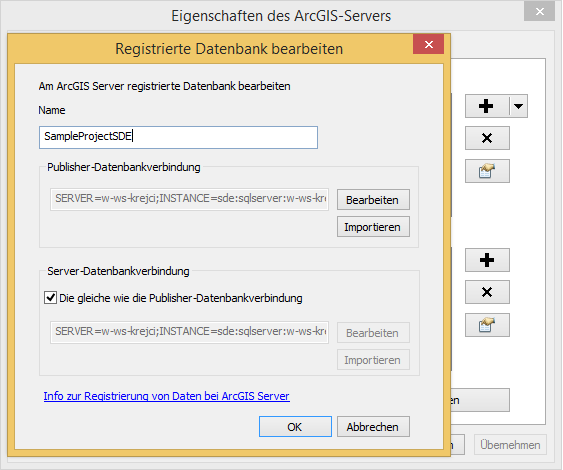This screenshot has width=563, height=470.
Task: Click Importieren for the Publisher-Datenbankverbindung
Action: click(373, 227)
